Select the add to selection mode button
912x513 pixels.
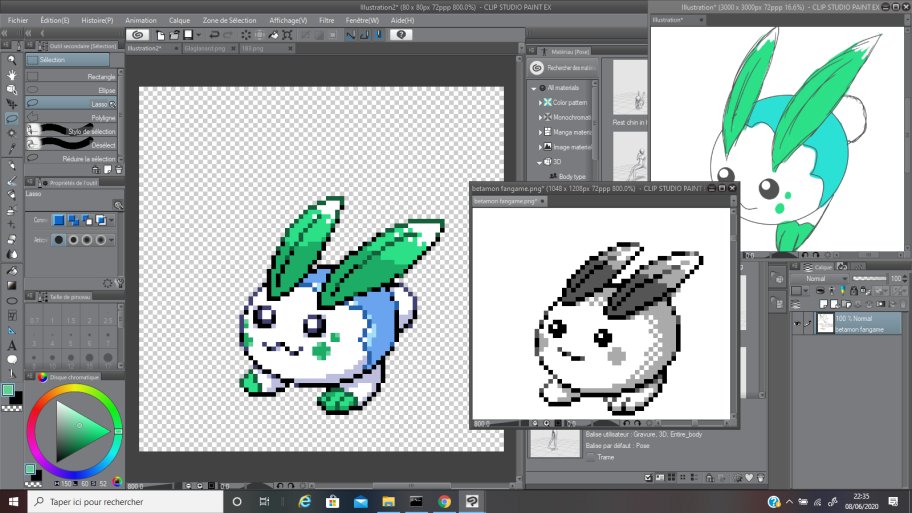pyautogui.click(x=73, y=220)
